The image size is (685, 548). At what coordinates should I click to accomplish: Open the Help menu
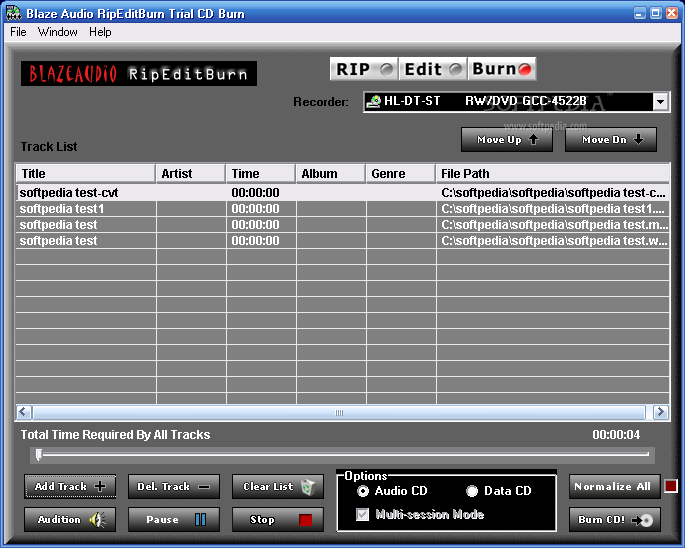click(100, 32)
